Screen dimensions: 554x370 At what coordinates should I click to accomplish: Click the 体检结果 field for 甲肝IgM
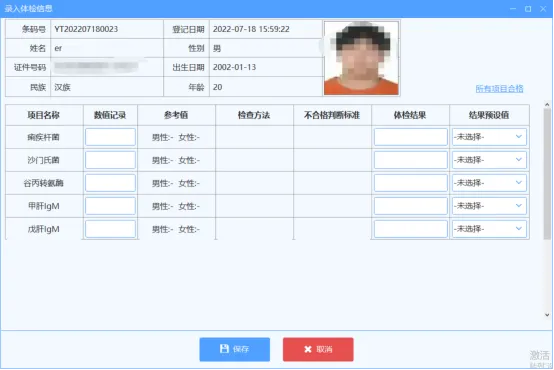pos(411,206)
